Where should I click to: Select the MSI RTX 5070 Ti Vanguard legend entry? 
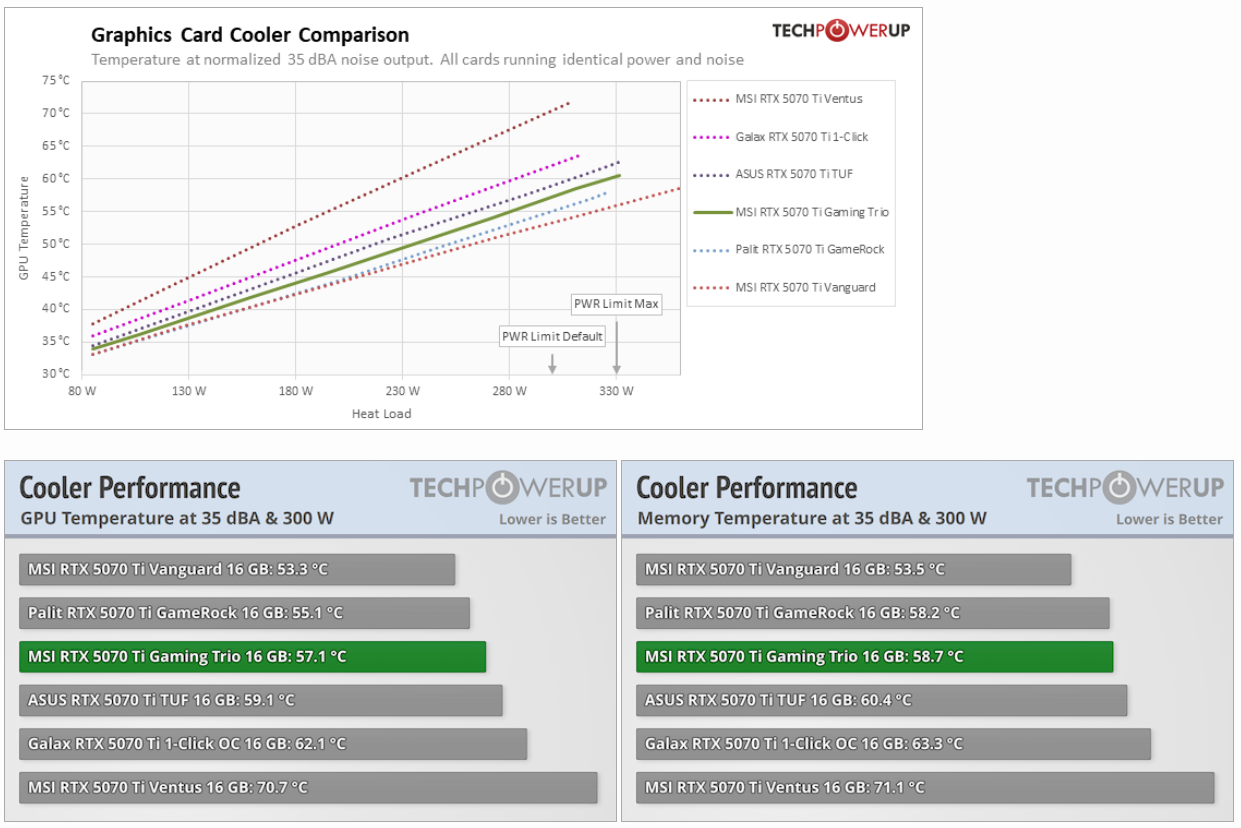click(x=784, y=287)
